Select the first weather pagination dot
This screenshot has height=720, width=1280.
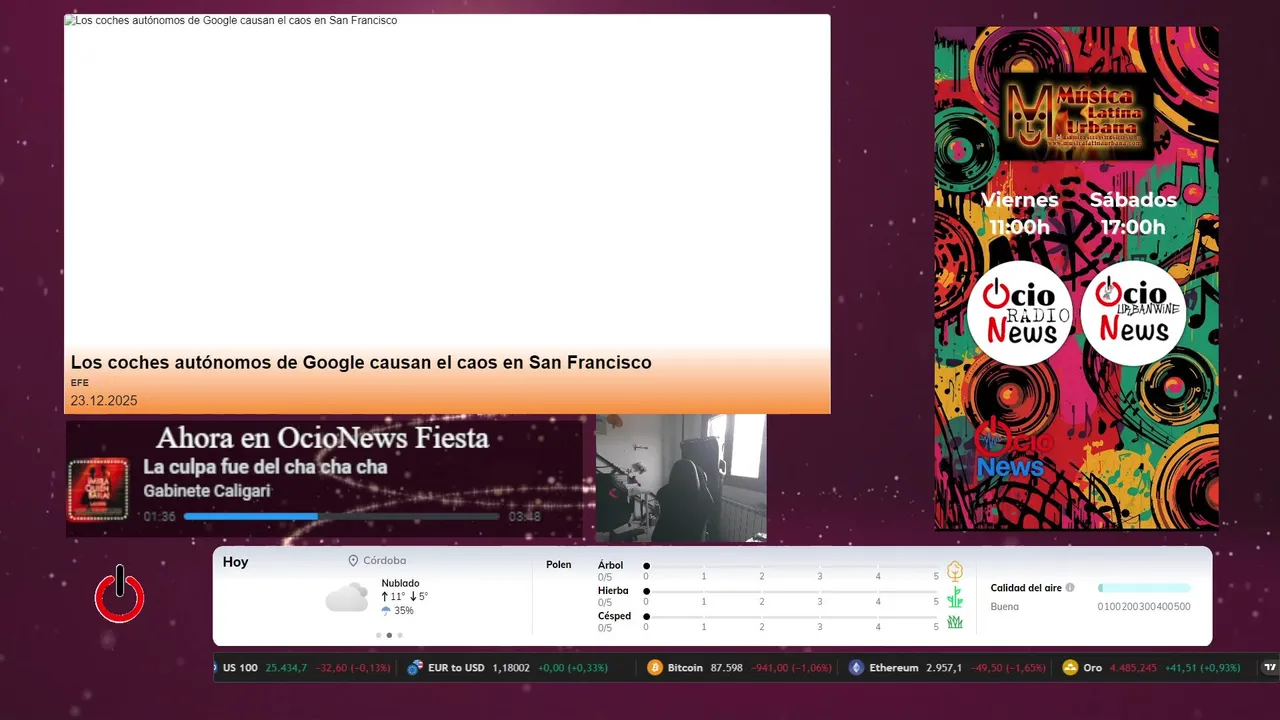(x=378, y=635)
